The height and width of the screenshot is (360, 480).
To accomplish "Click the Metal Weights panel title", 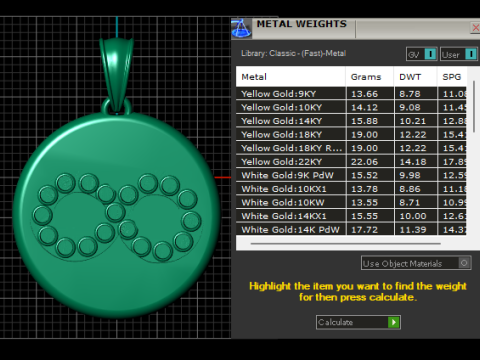I will coord(302,24).
